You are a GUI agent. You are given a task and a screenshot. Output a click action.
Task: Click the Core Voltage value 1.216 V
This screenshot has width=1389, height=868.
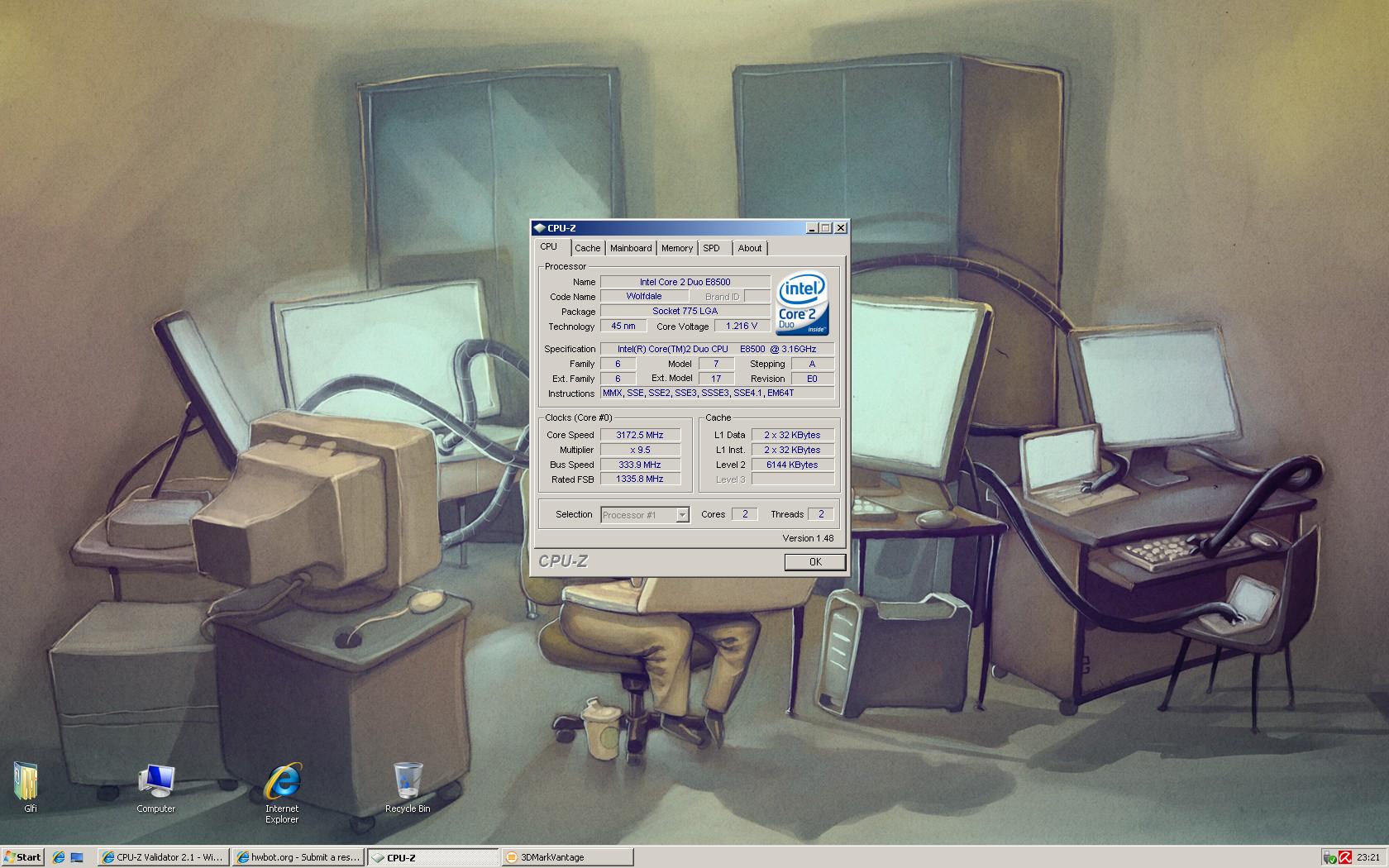[x=742, y=326]
